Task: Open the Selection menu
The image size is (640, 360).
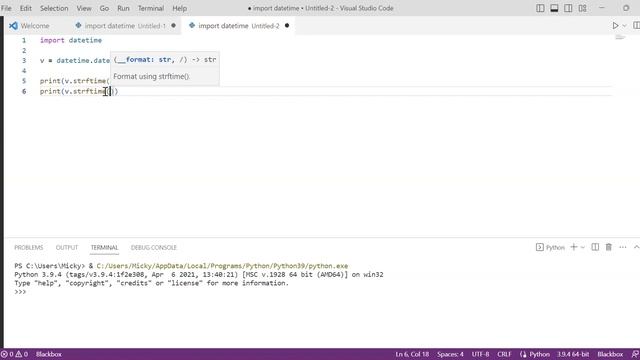Action: coord(54,8)
